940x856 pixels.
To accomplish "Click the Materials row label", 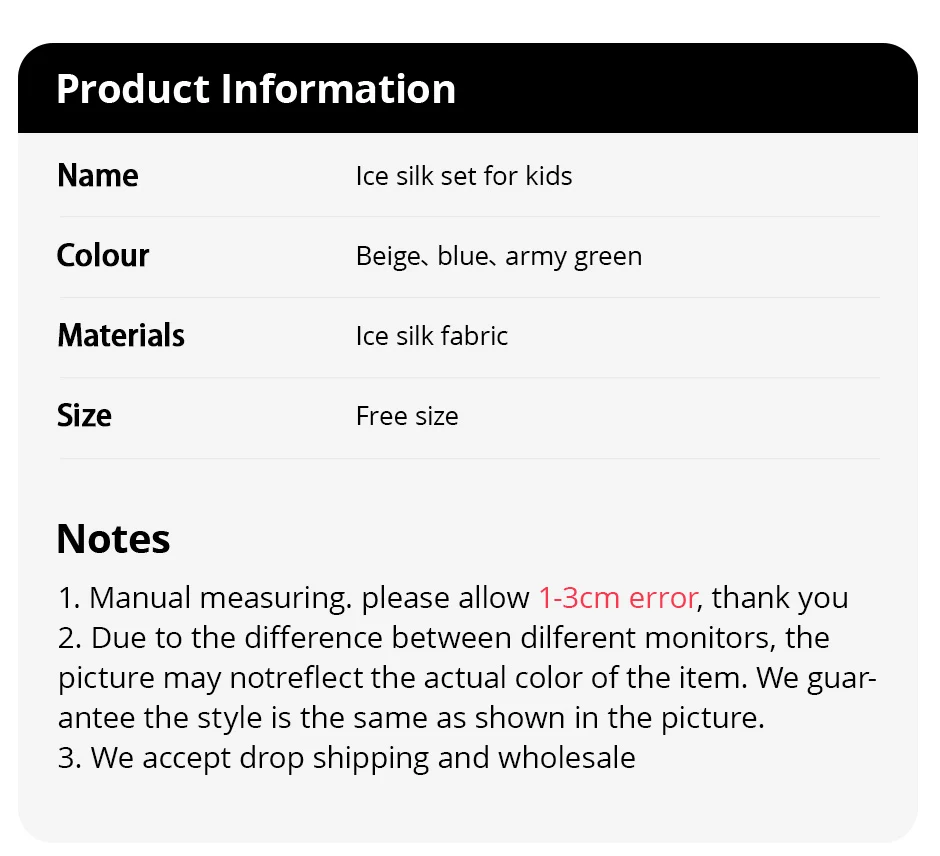I will pyautogui.click(x=121, y=335).
